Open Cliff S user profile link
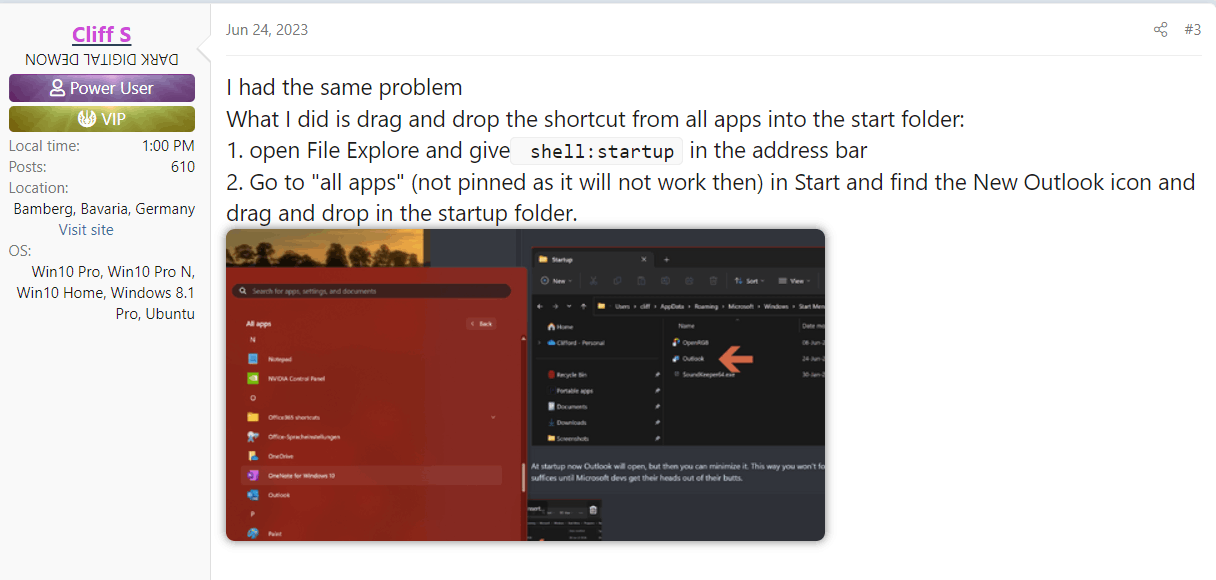1216x580 pixels. click(102, 34)
